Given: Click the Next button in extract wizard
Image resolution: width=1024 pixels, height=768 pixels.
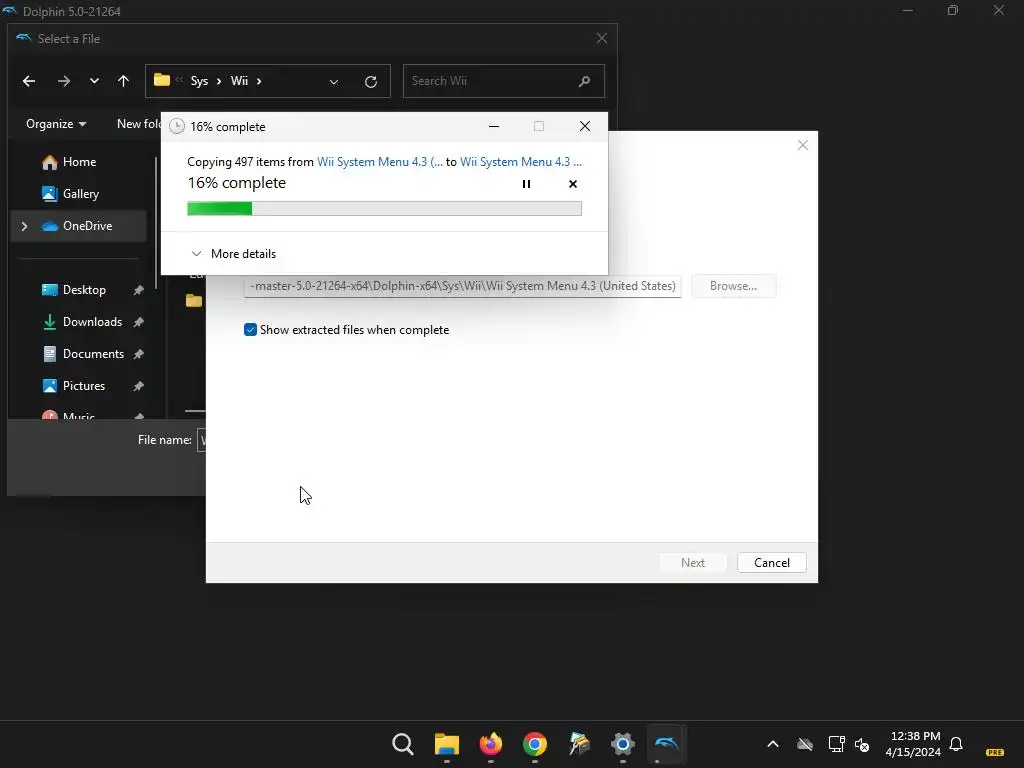Looking at the screenshot, I should click(x=693, y=563).
